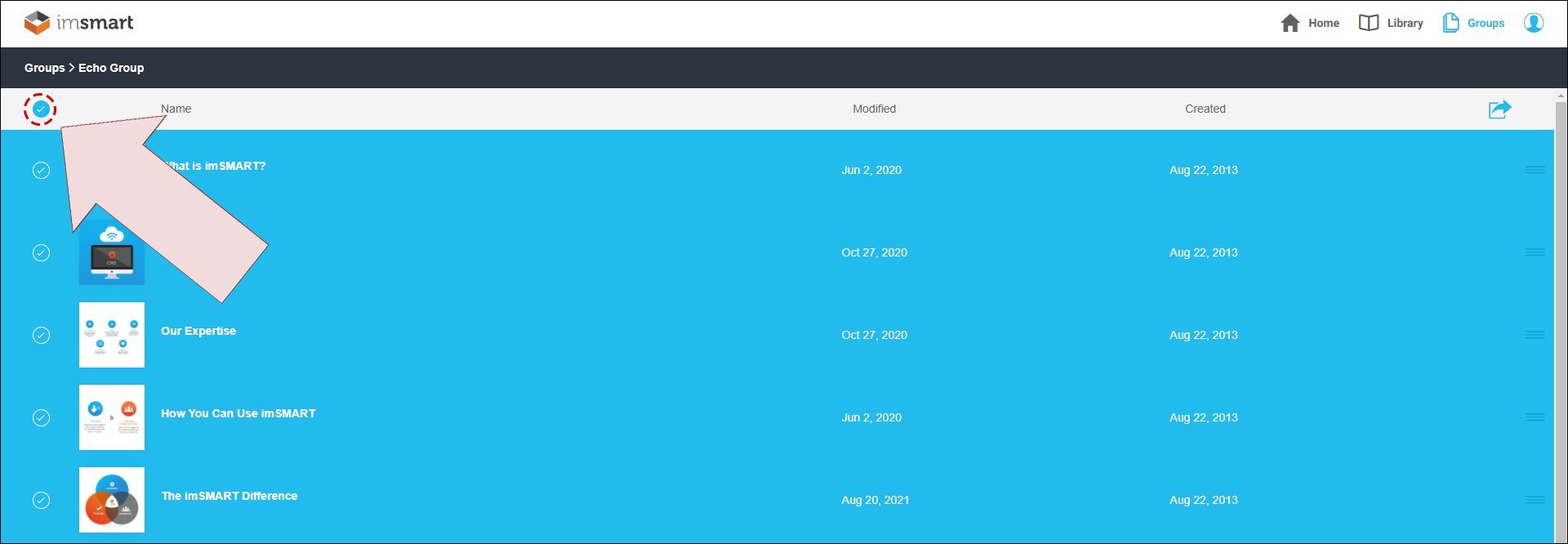Open the Library section
Image resolution: width=1568 pixels, height=544 pixels.
tap(1391, 23)
